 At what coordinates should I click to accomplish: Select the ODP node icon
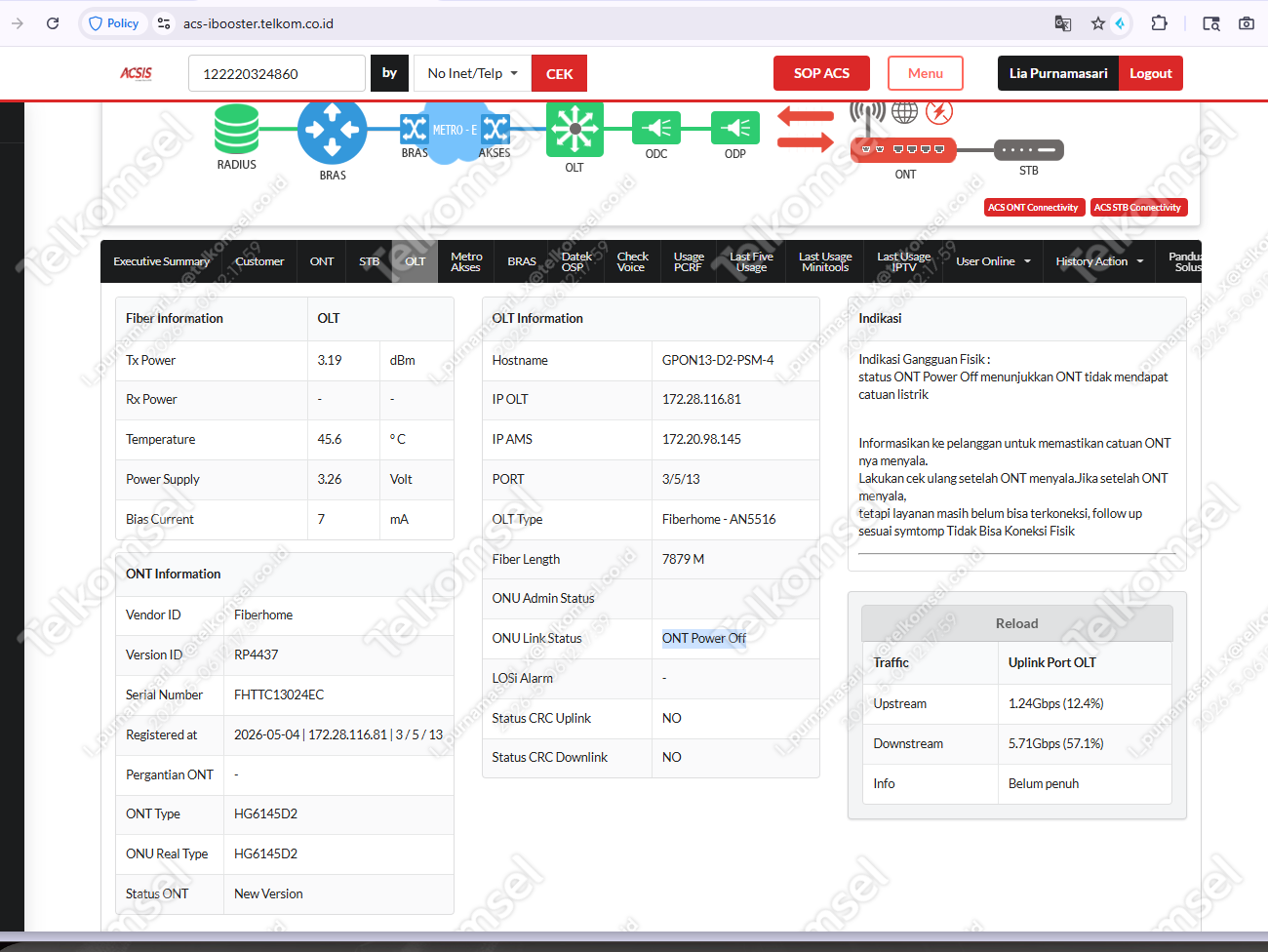(735, 128)
